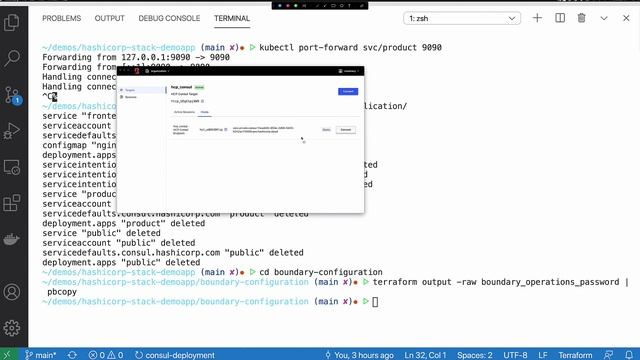Screen dimensions: 640x360
Task: Change indentation via 'Spaces: 2'
Action: coord(475,355)
